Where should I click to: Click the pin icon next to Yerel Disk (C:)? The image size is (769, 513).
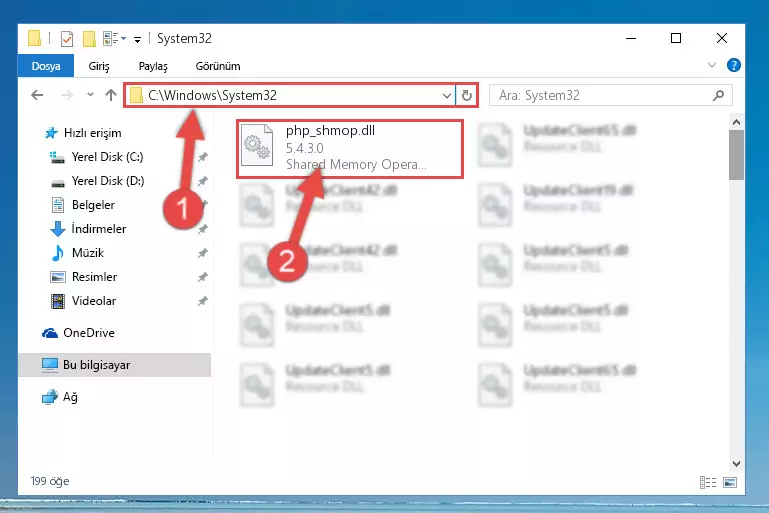(203, 157)
